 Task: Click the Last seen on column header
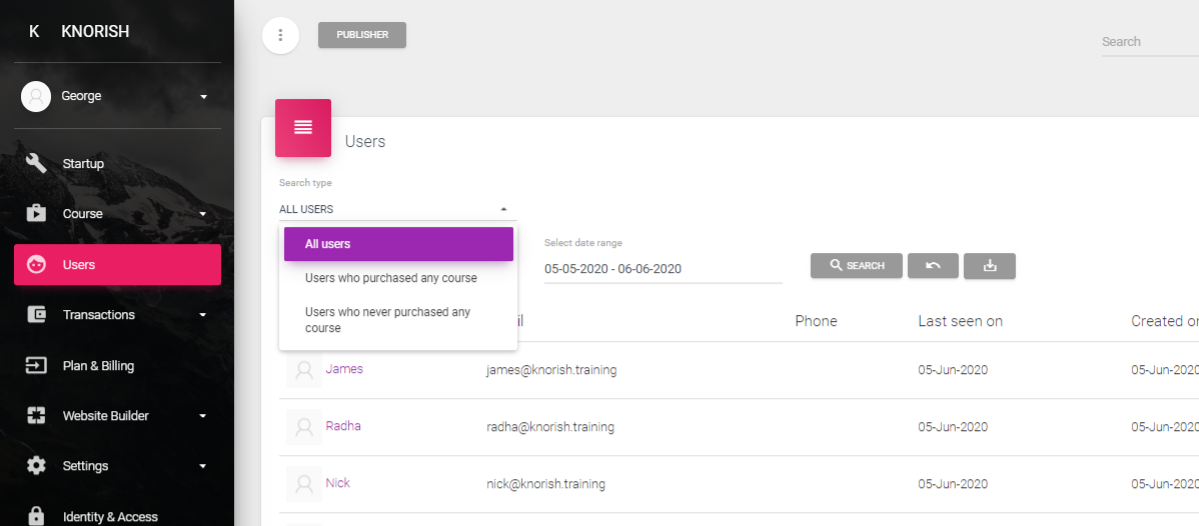960,321
